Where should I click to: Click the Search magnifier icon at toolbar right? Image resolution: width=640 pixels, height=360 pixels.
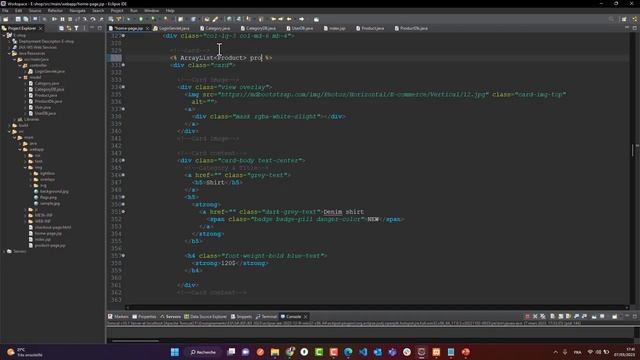coord(611,19)
